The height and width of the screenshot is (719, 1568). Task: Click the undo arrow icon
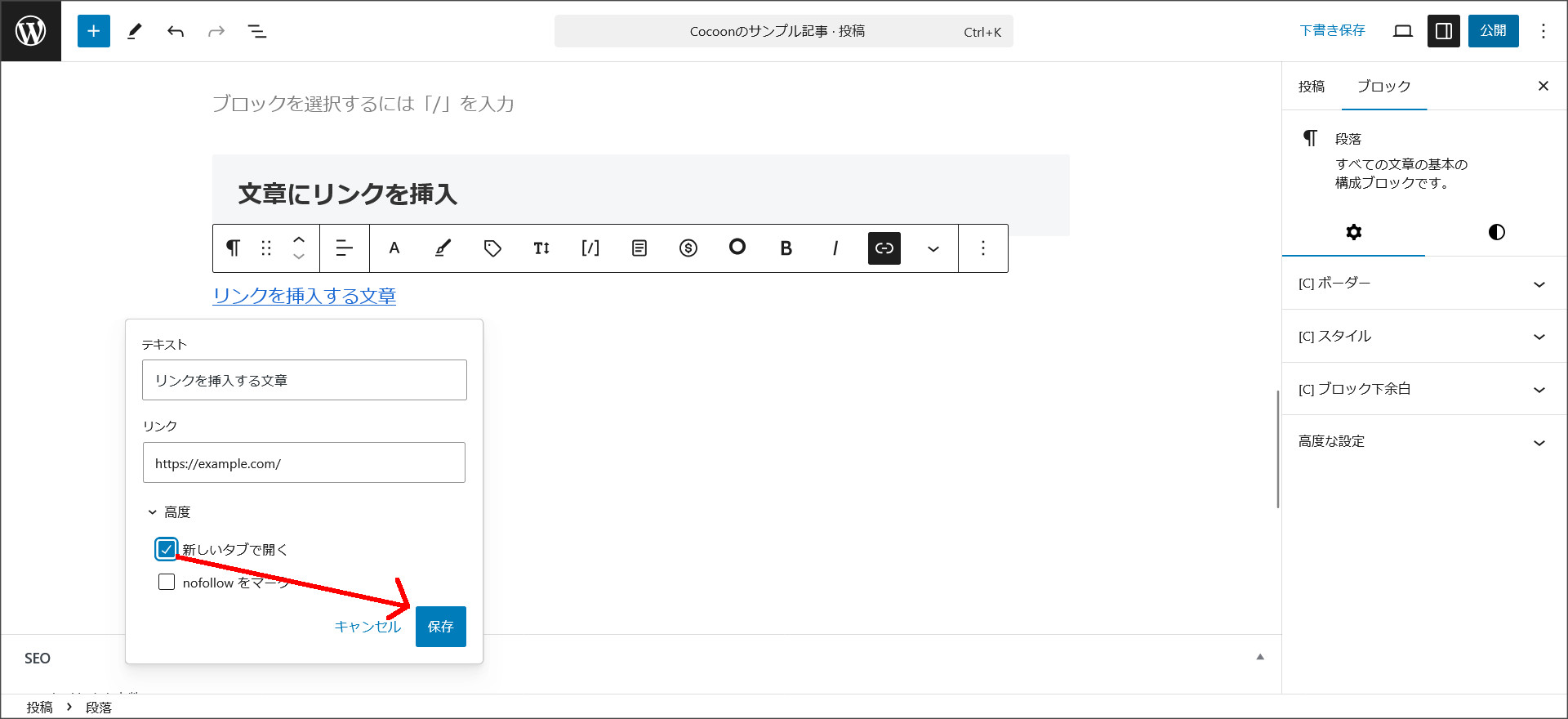pos(176,31)
